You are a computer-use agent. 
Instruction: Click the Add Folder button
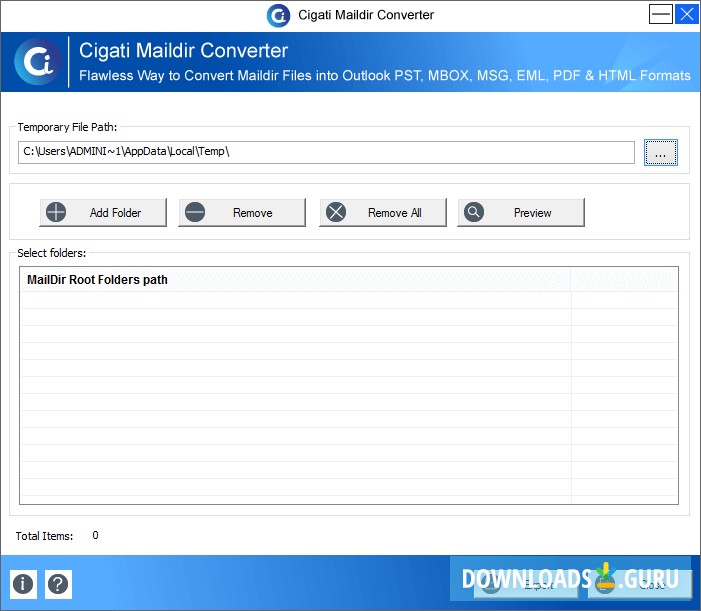click(x=103, y=212)
